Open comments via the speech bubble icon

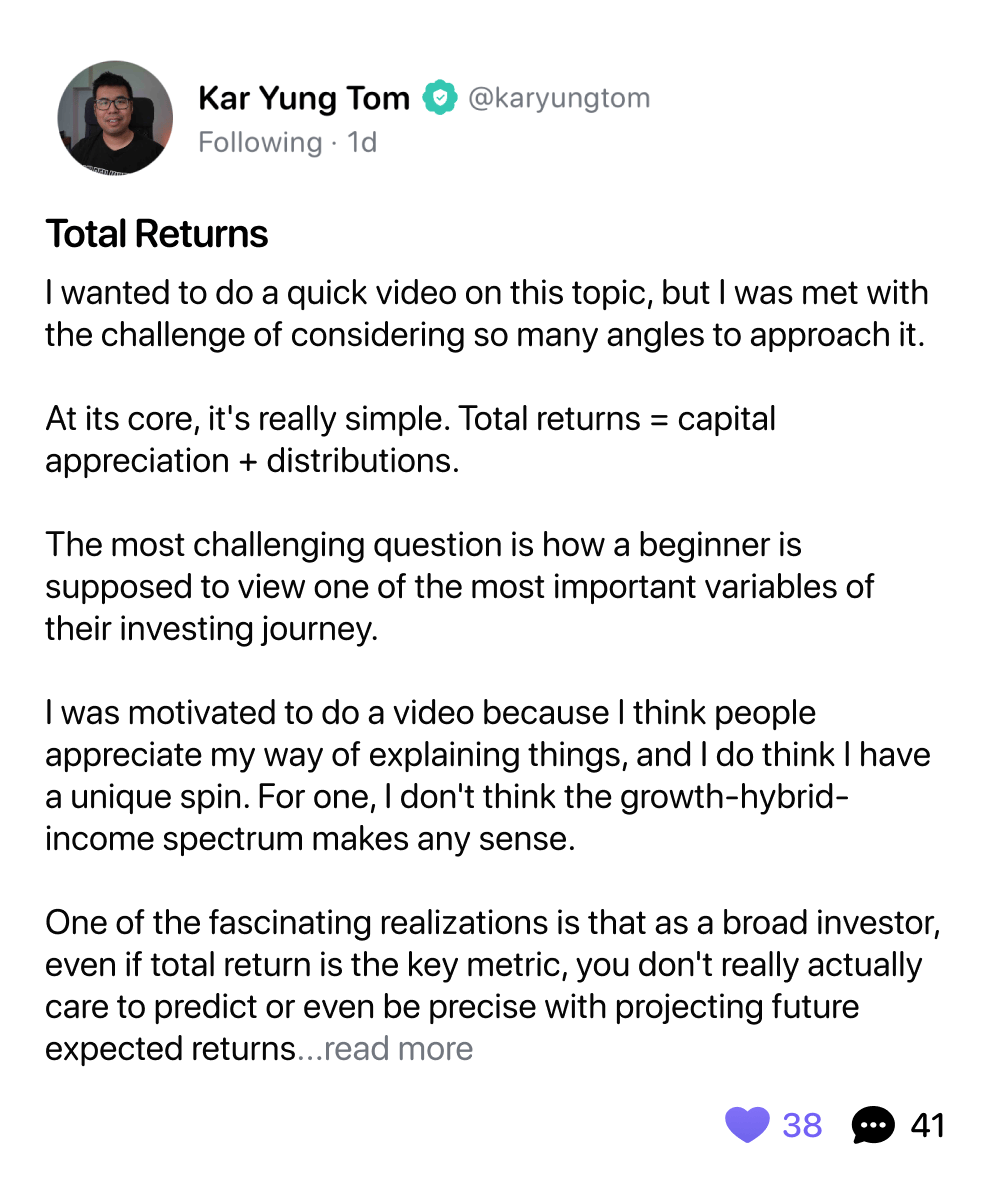(872, 1125)
